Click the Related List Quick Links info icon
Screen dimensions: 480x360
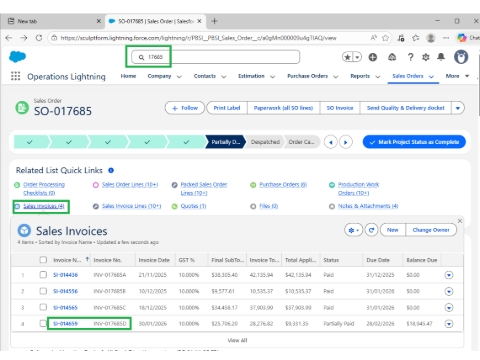coord(111,170)
